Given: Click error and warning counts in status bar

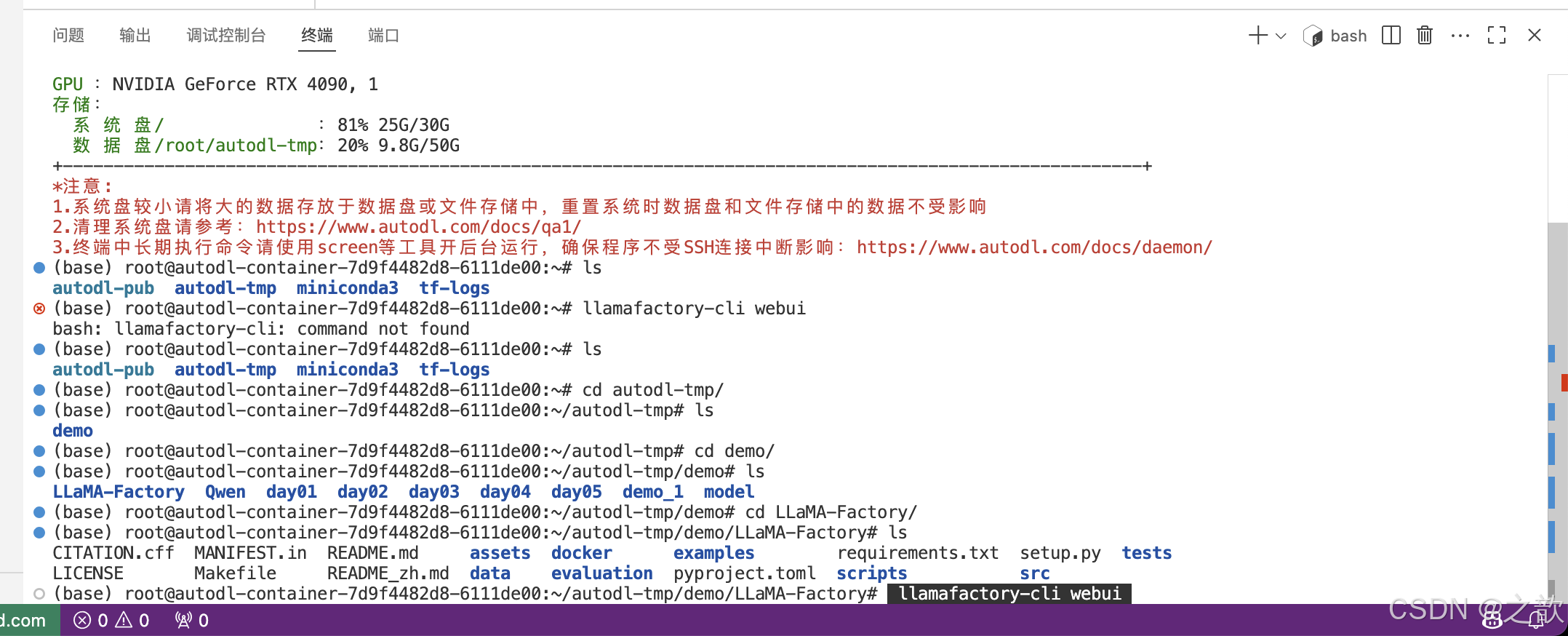Looking at the screenshot, I should pos(111,620).
